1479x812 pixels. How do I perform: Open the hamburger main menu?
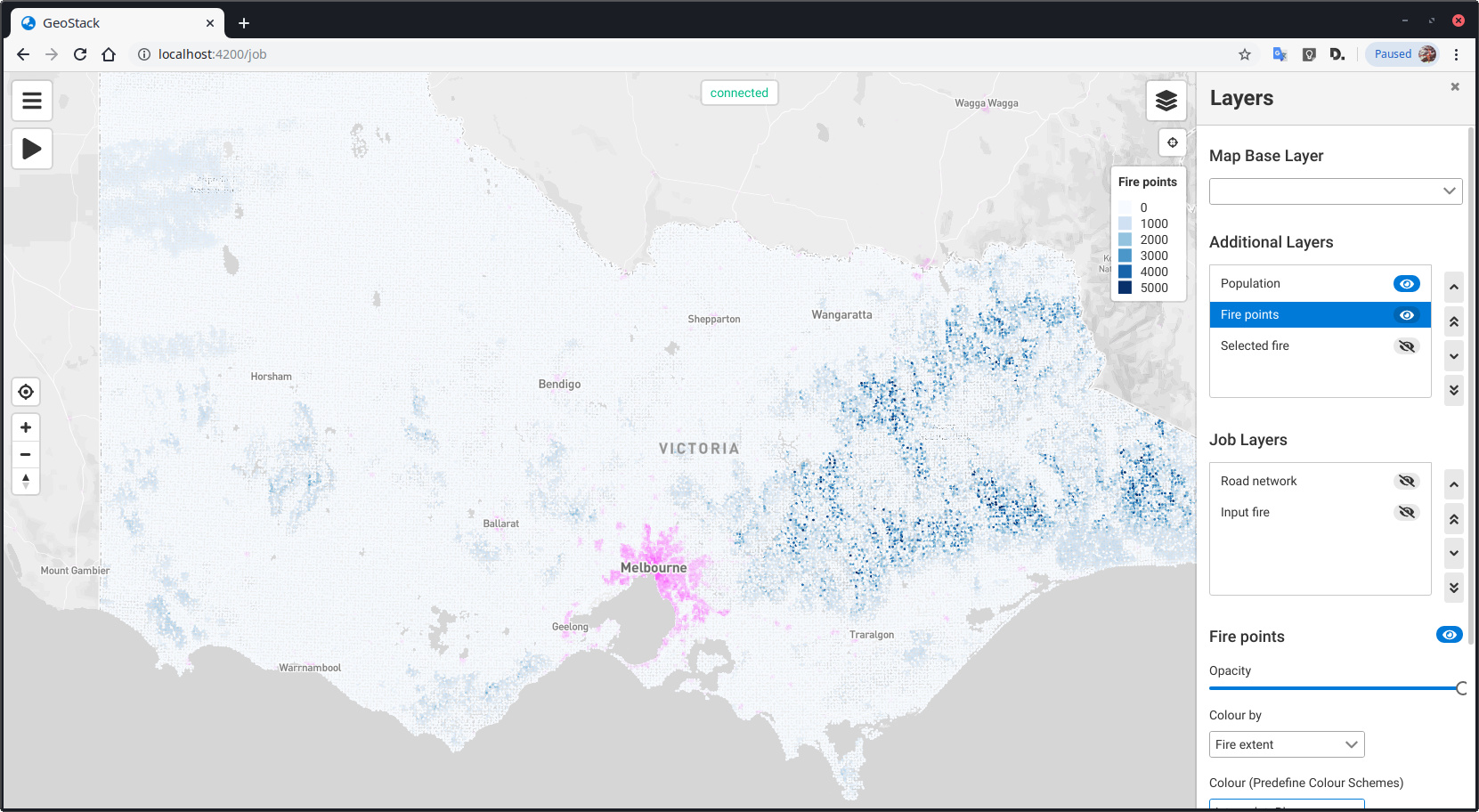pyautogui.click(x=32, y=101)
